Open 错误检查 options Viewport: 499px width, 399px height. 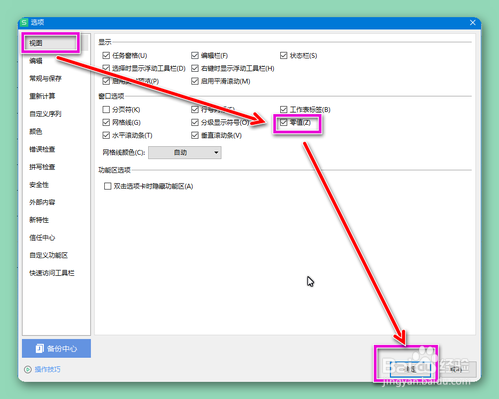pyautogui.click(x=42, y=149)
